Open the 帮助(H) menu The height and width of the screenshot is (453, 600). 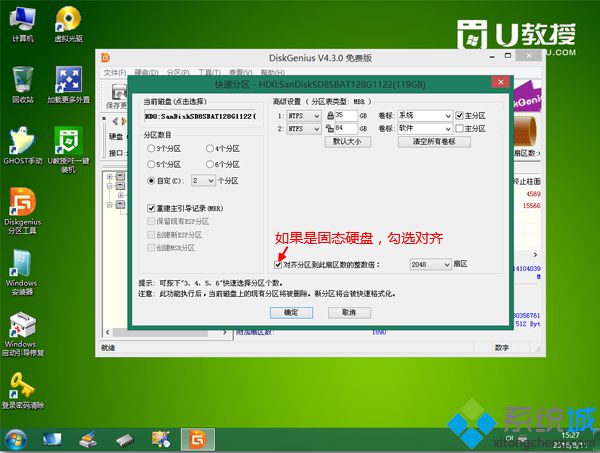coord(272,72)
